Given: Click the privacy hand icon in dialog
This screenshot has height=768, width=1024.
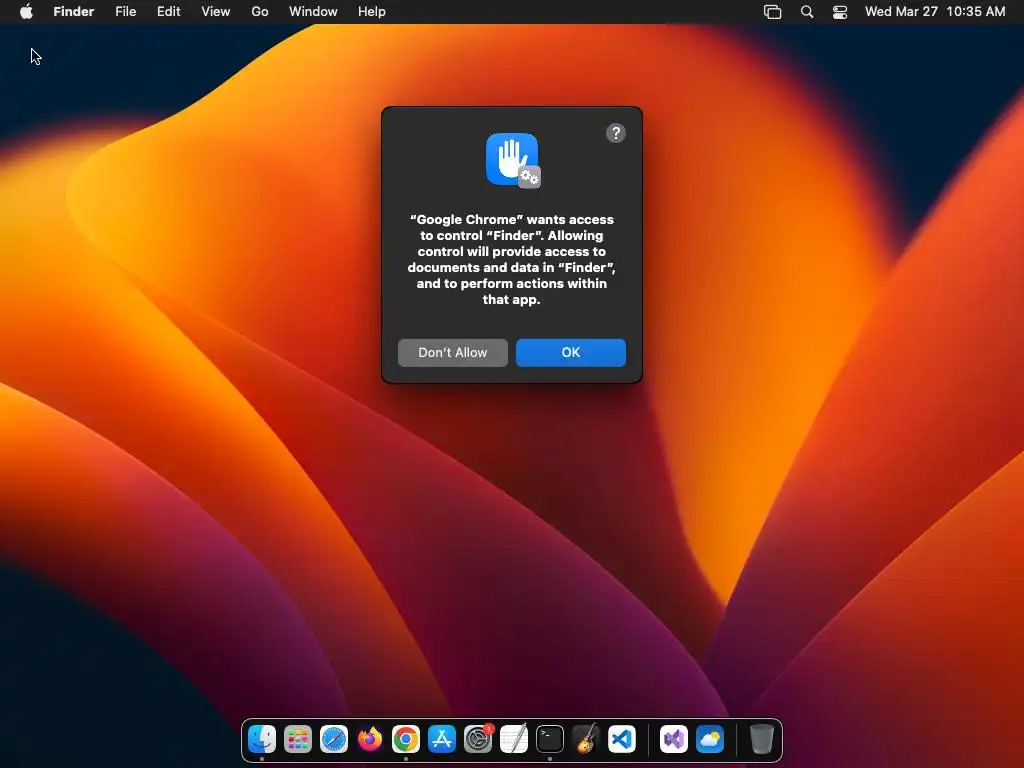Looking at the screenshot, I should [513, 160].
